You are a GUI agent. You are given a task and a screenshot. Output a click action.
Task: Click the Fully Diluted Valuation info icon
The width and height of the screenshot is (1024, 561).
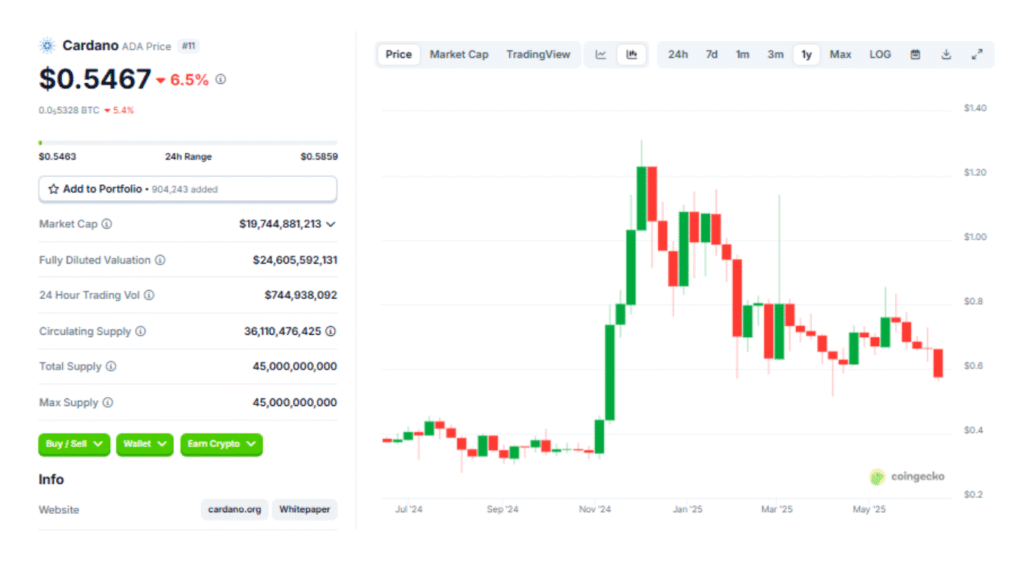point(160,260)
